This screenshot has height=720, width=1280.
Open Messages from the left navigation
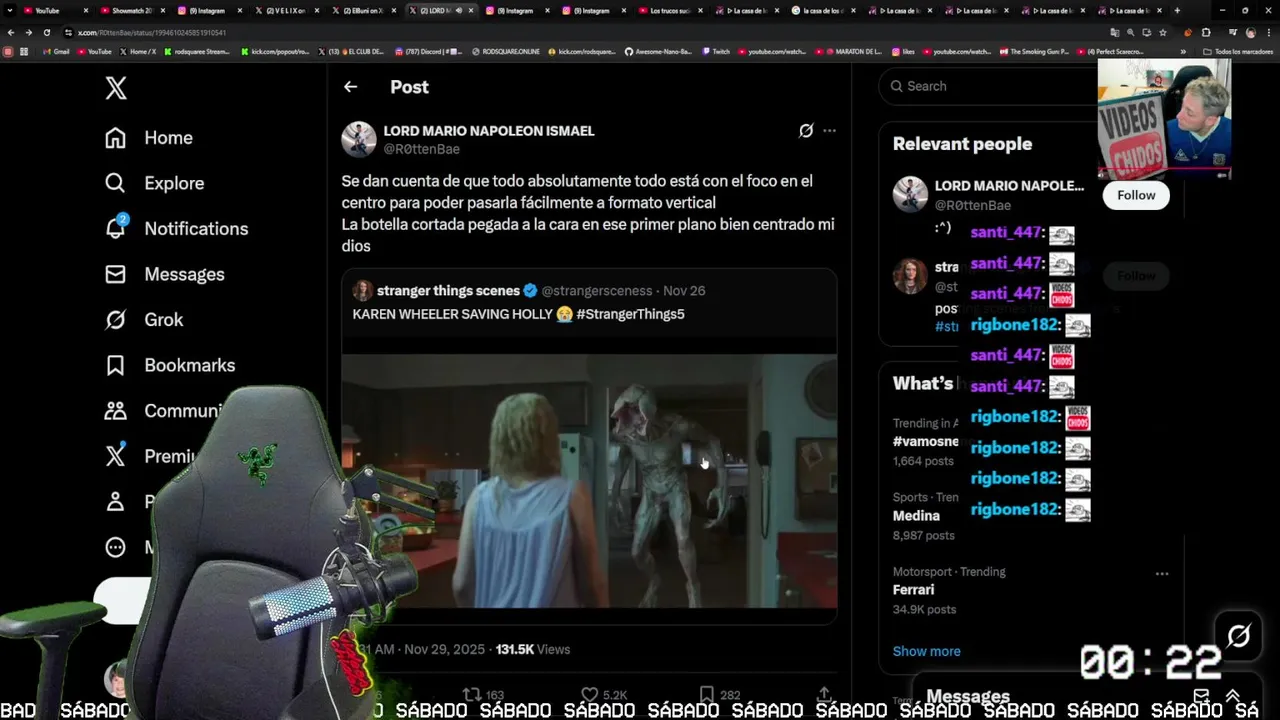click(164, 274)
